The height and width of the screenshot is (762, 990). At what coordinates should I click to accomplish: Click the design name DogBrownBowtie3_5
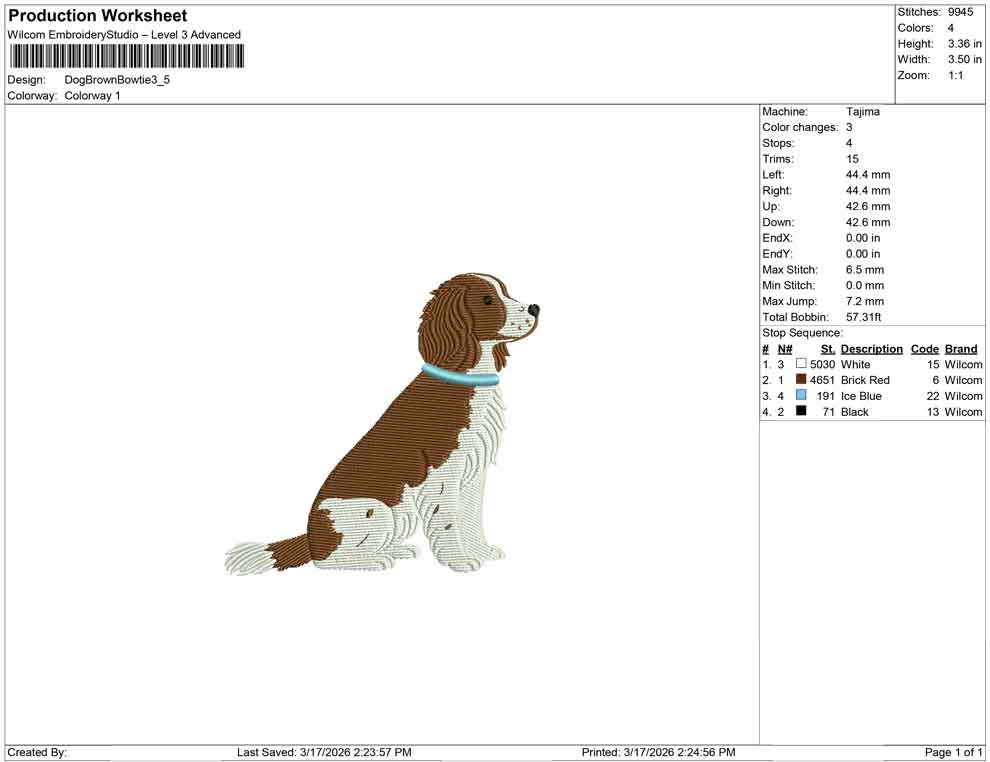[x=117, y=80]
